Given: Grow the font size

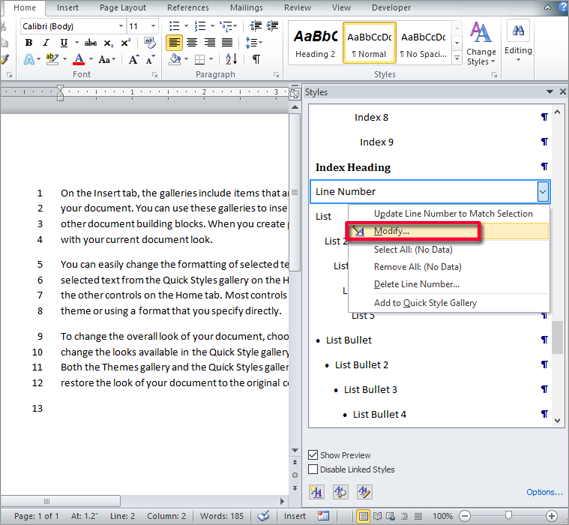Looking at the screenshot, I should (x=133, y=59).
